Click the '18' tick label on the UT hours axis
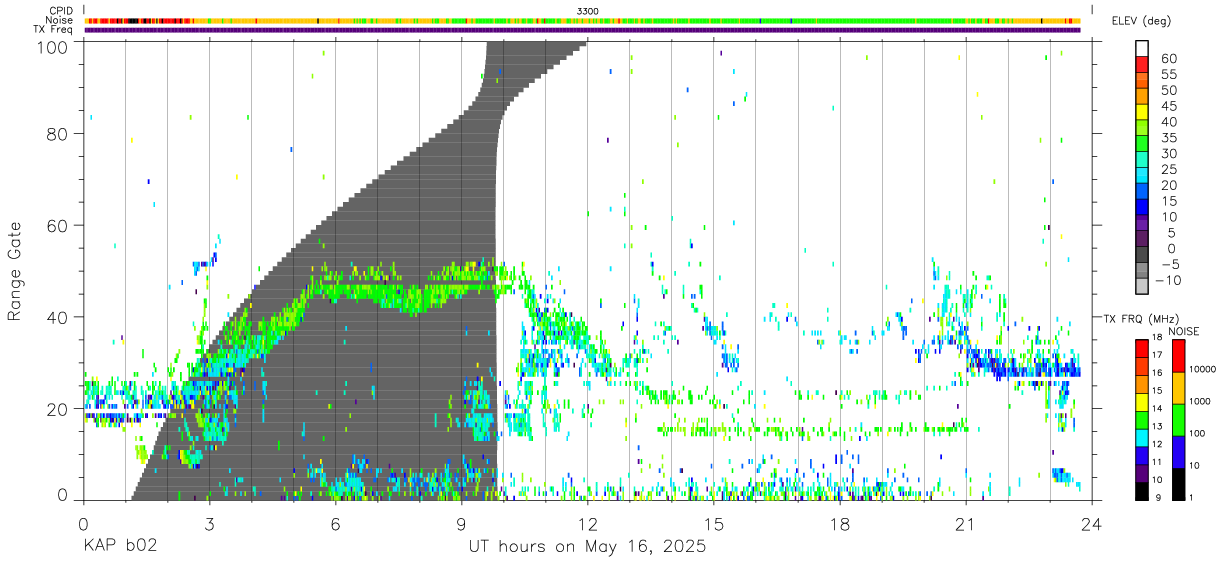Screen dimensions: 1228x567 pos(840,523)
